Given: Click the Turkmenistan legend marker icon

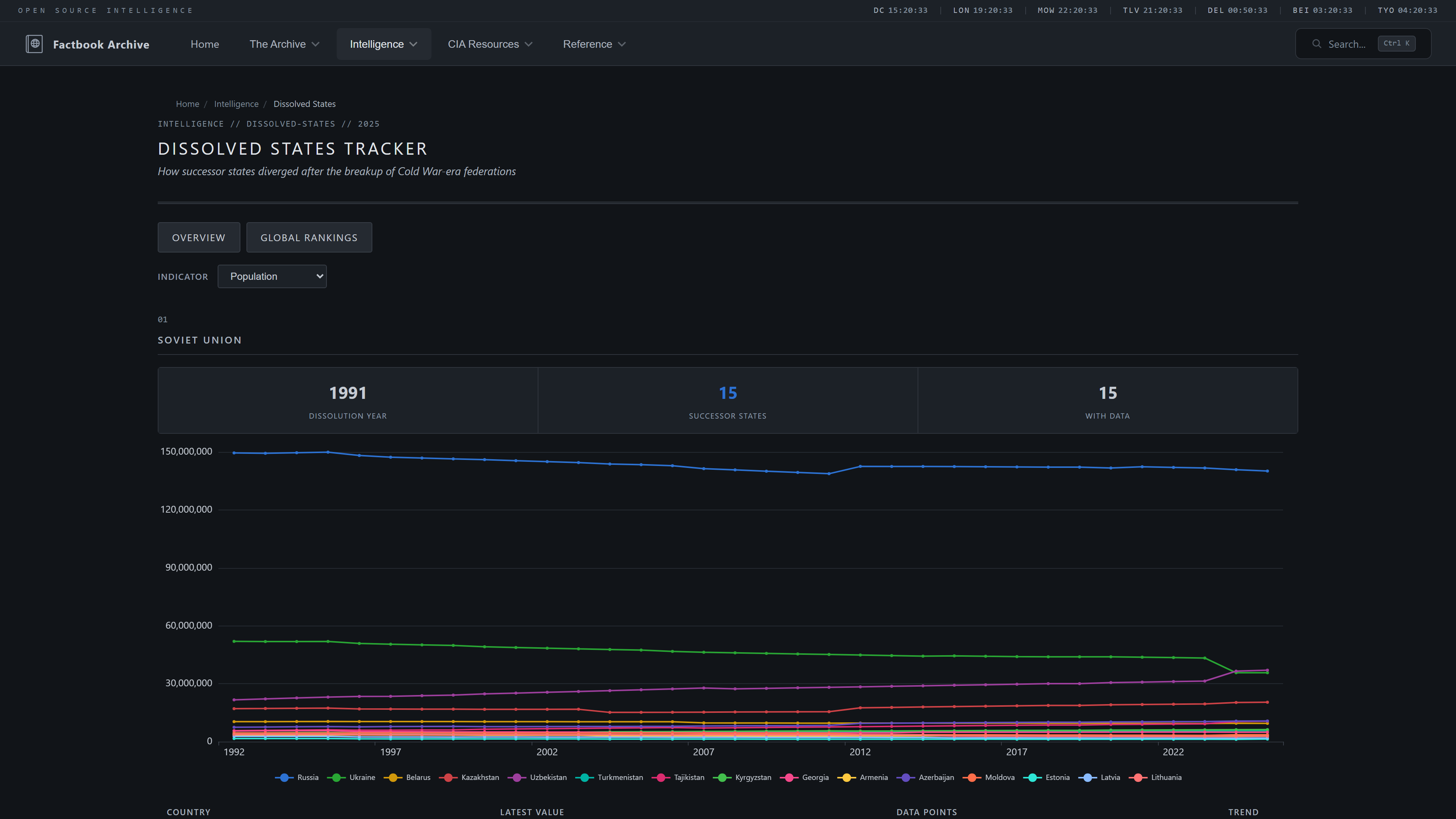Looking at the screenshot, I should coord(584,778).
